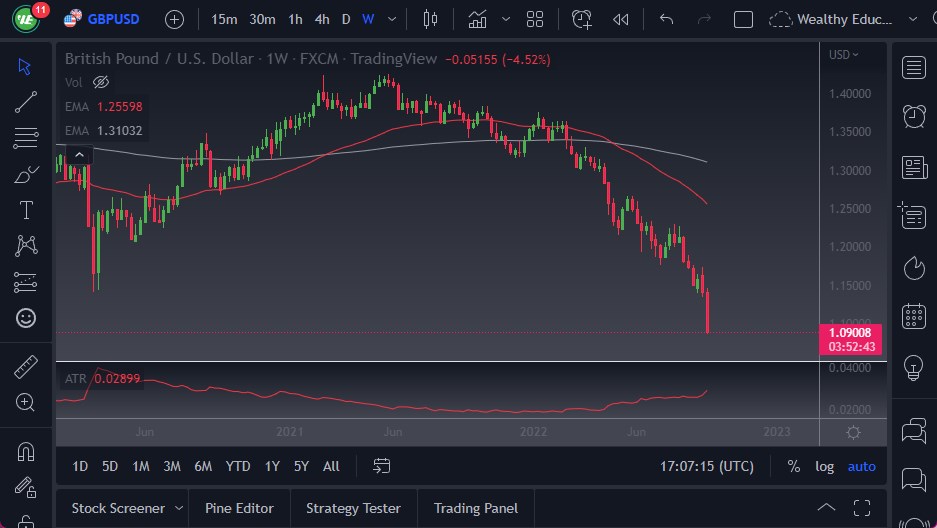The image size is (937, 528).
Task: Click the replay rewind icon
Action: (x=621, y=19)
